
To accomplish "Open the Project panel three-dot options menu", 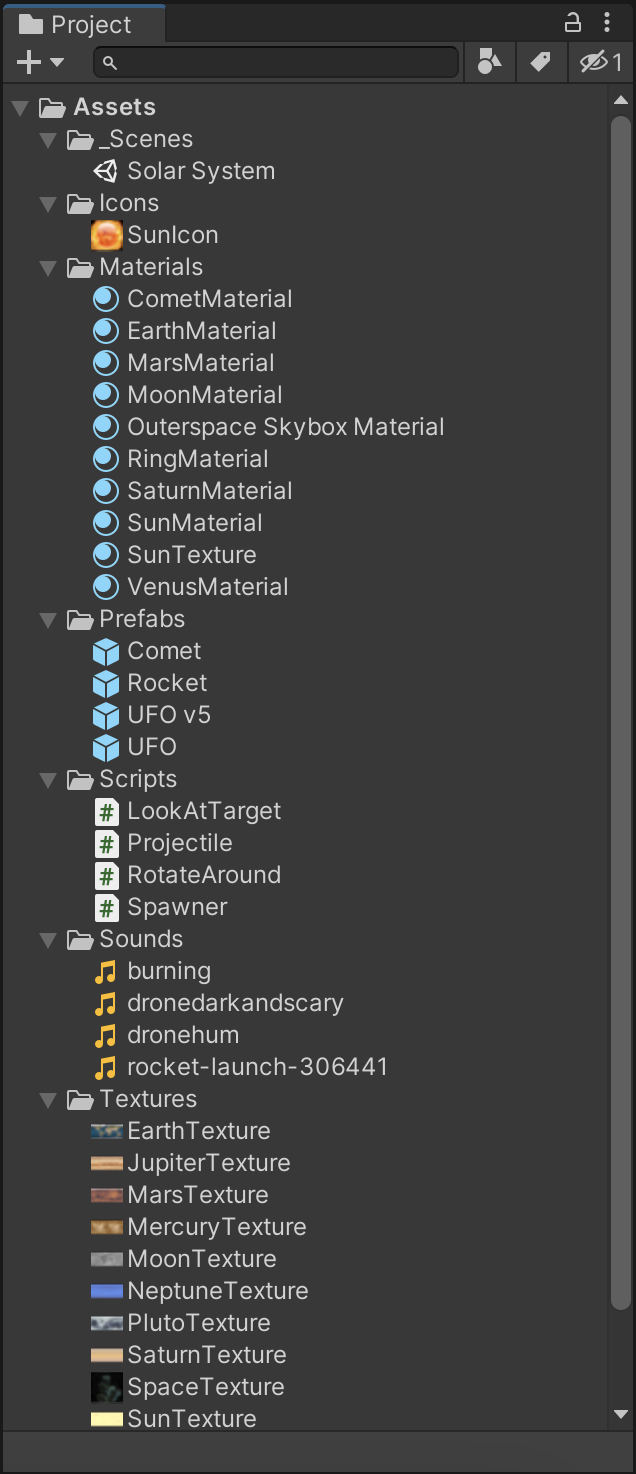I will point(607,22).
